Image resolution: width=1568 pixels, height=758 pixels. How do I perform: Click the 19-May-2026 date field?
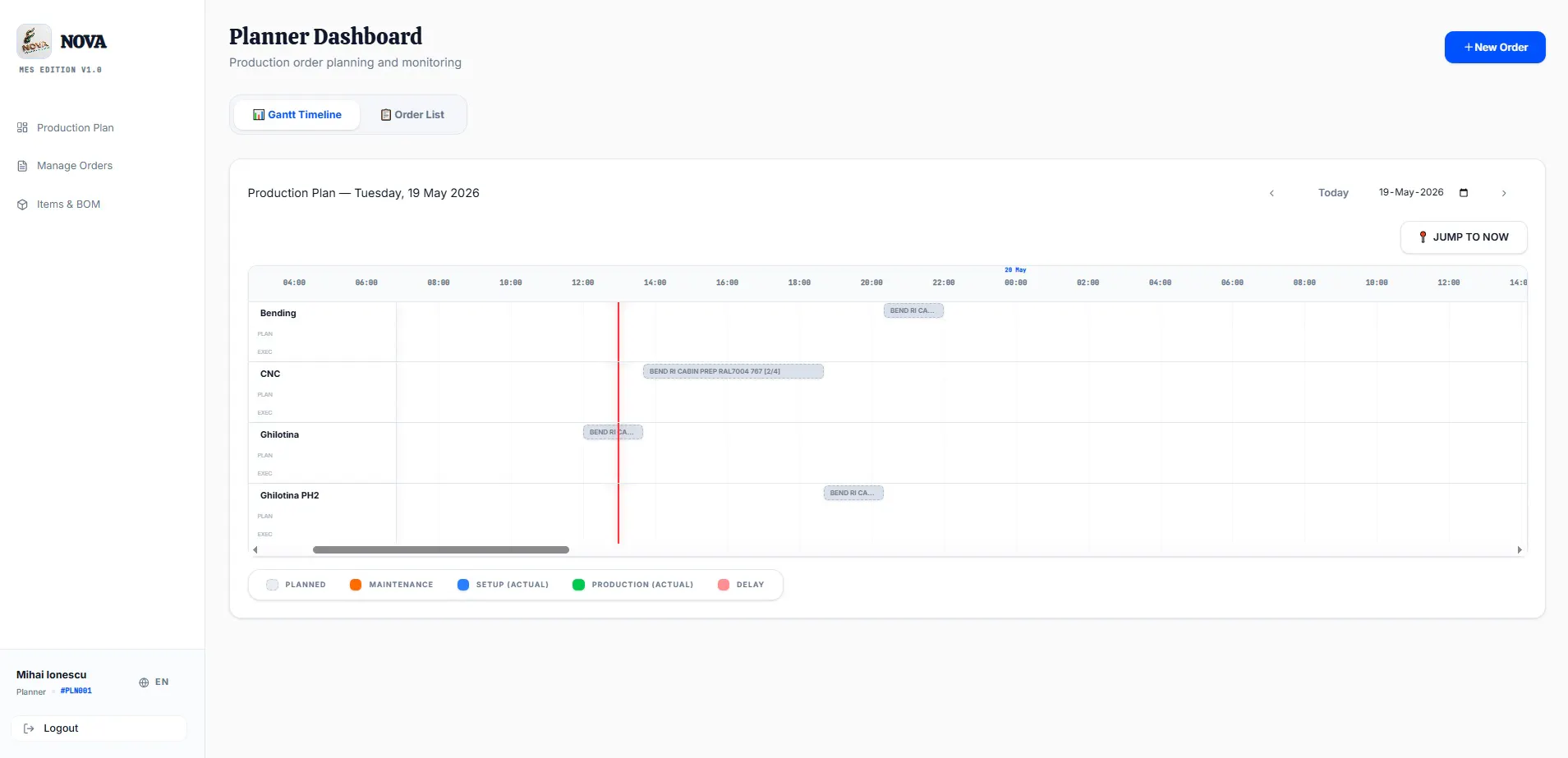tap(1411, 192)
